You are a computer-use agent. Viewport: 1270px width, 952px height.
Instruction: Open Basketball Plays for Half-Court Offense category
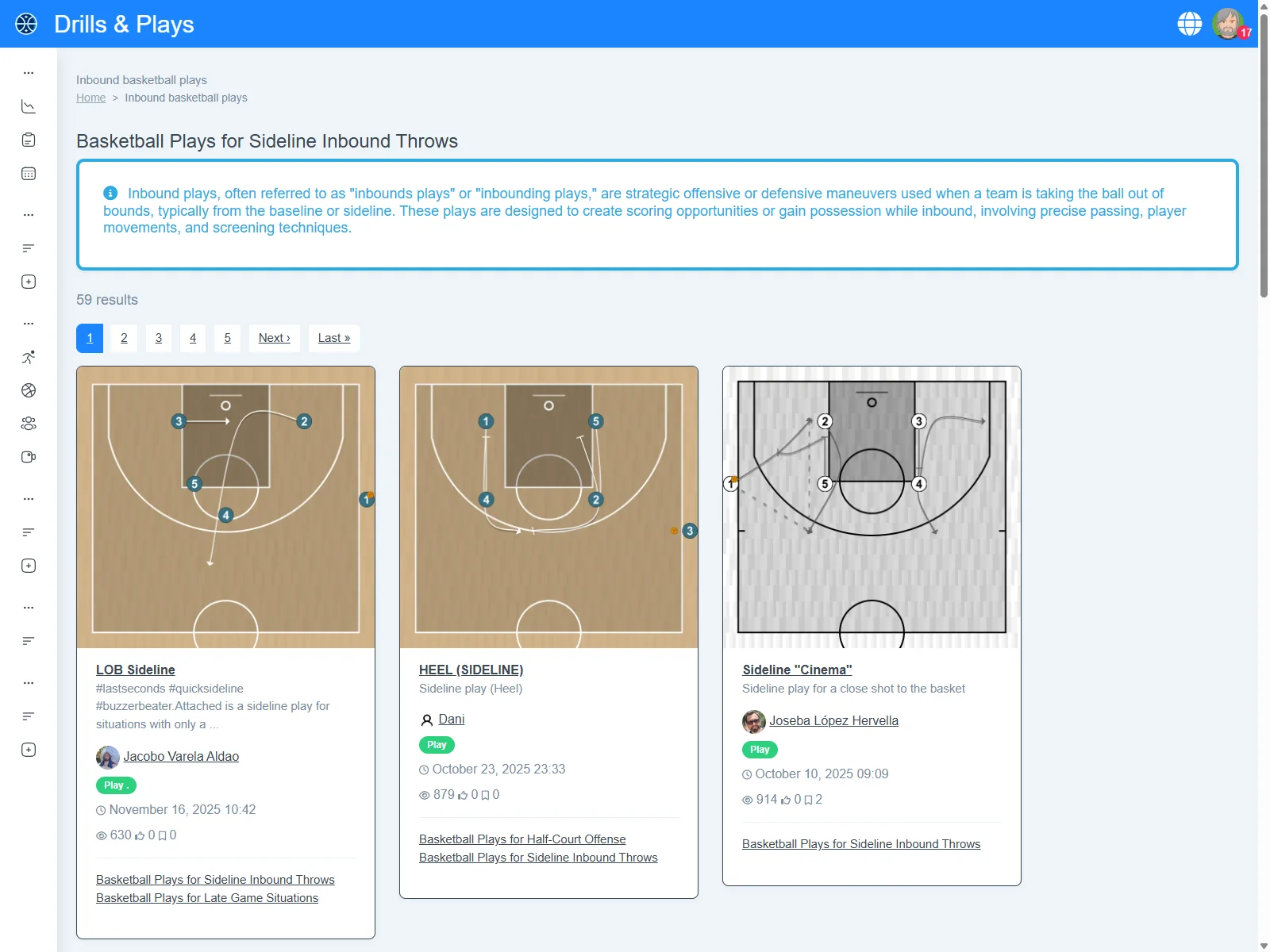522,839
